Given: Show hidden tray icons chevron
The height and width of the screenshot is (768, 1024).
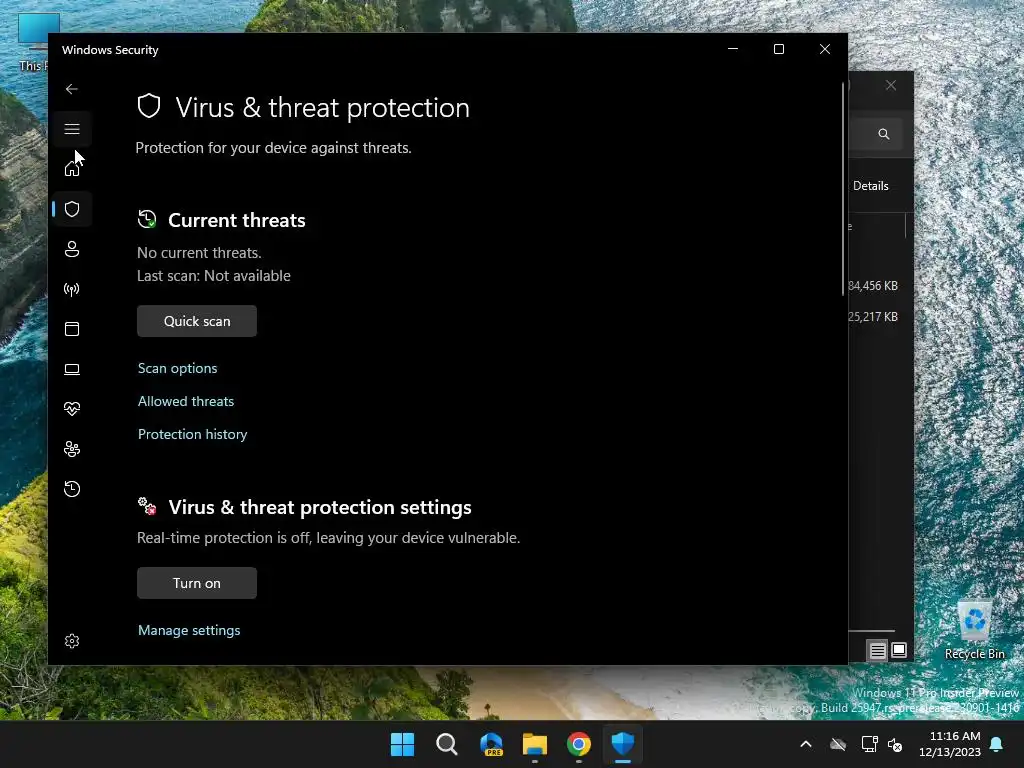Looking at the screenshot, I should (x=806, y=744).
